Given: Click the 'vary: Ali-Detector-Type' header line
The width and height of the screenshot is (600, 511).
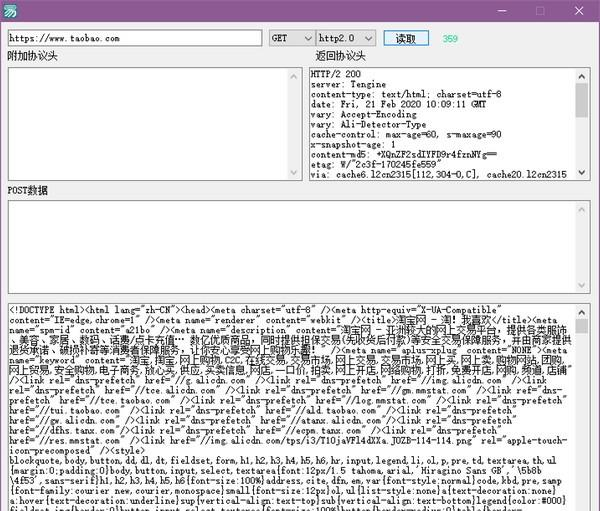Looking at the screenshot, I should (368, 124).
